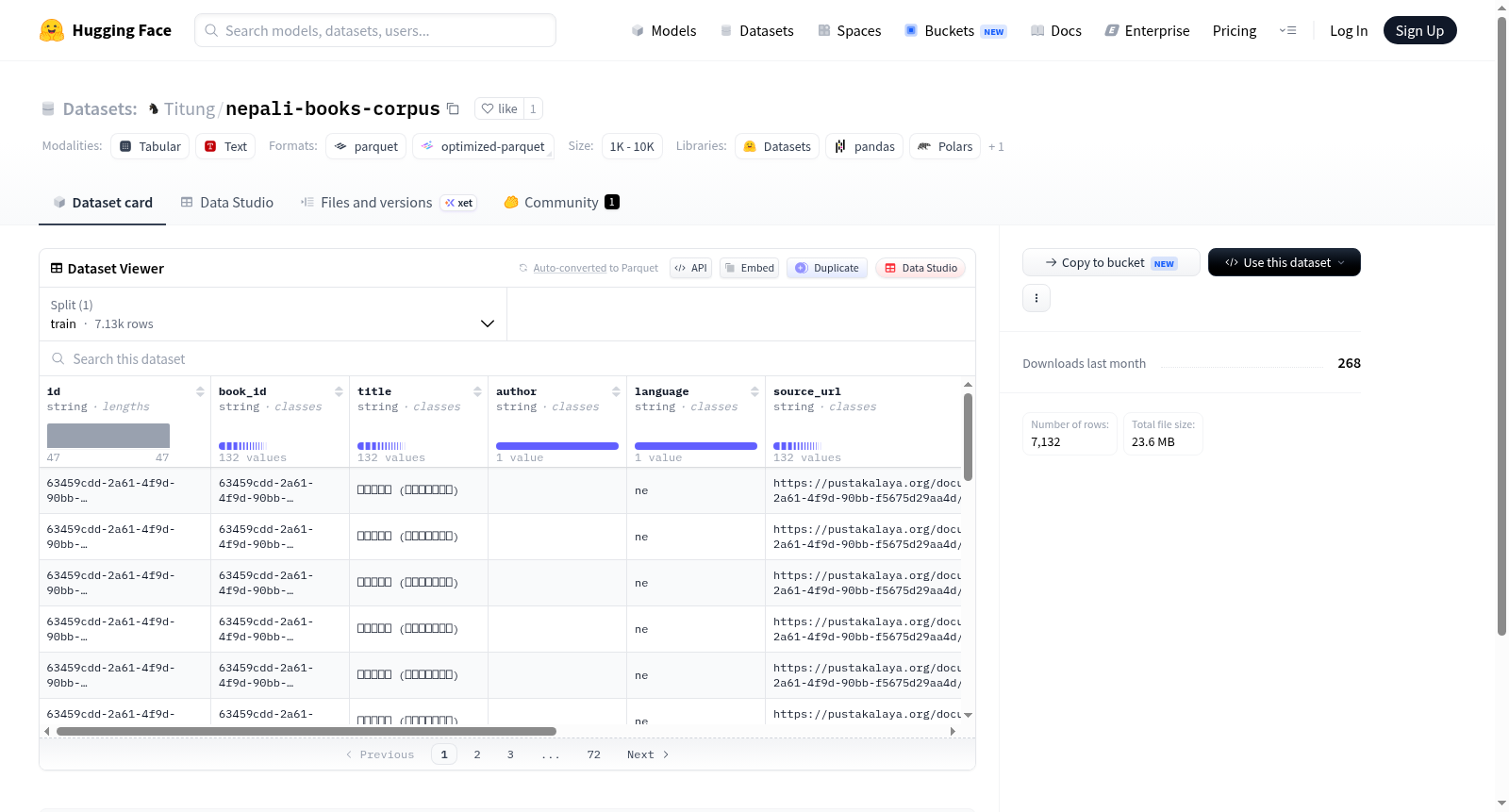Open the Embed option

click(750, 268)
